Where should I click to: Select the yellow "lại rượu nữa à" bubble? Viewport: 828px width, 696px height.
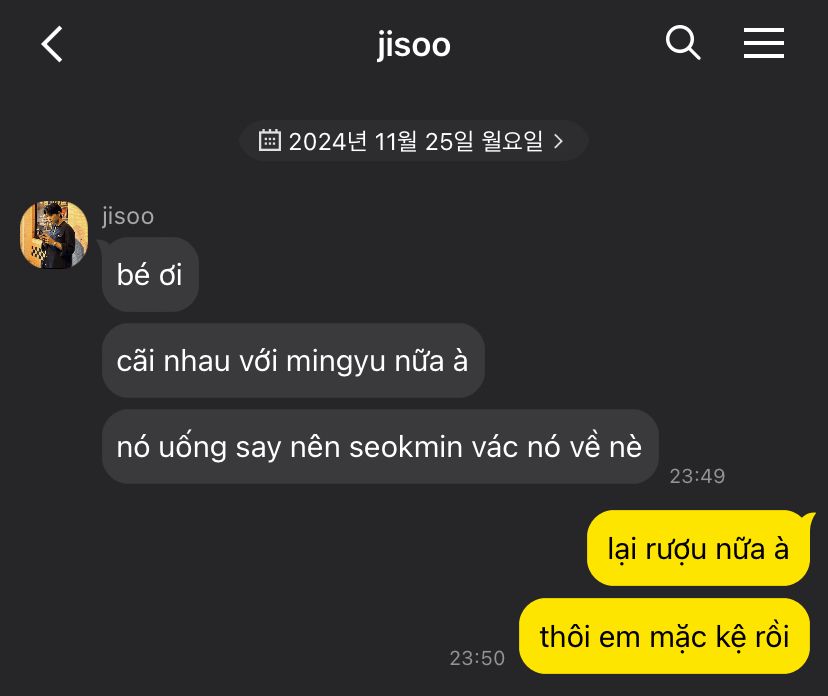(698, 548)
